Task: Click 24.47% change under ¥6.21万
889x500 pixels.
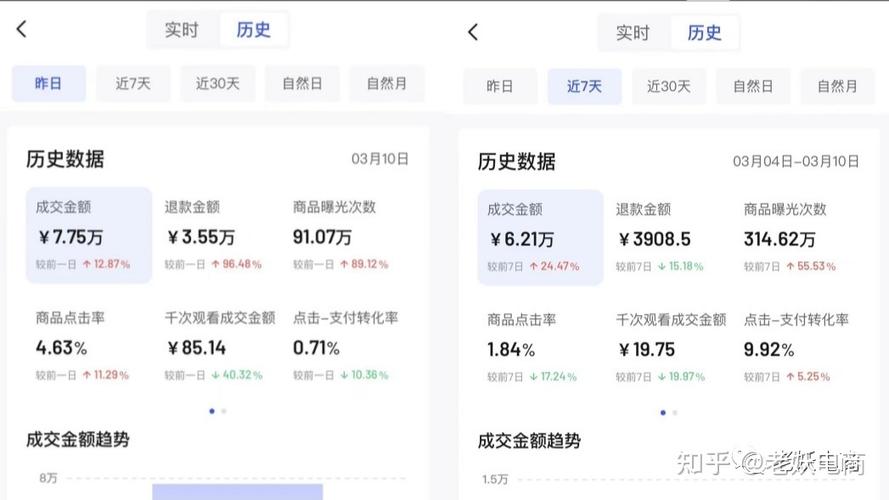Action: (554, 266)
